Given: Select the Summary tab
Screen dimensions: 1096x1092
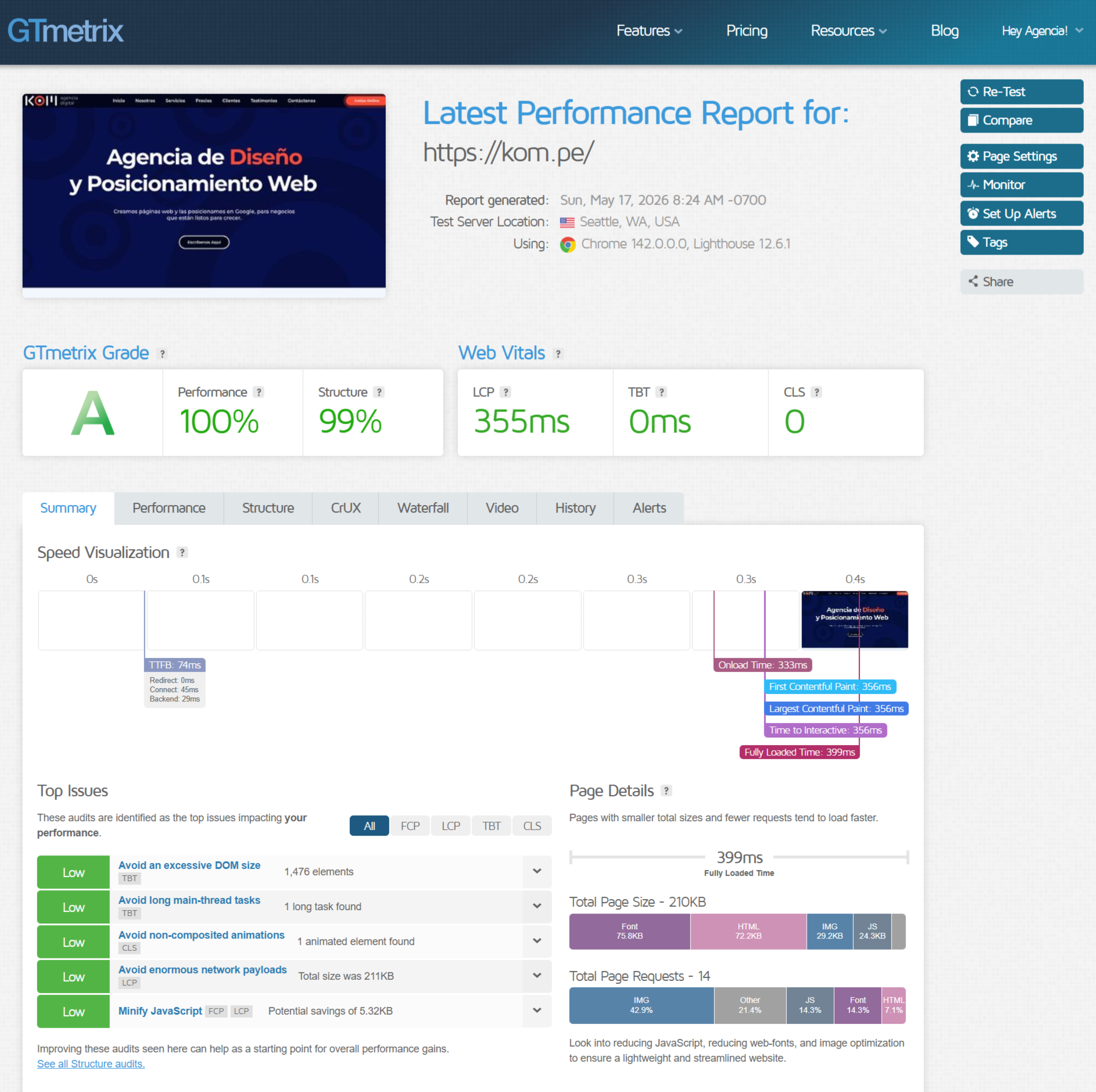Looking at the screenshot, I should [68, 508].
